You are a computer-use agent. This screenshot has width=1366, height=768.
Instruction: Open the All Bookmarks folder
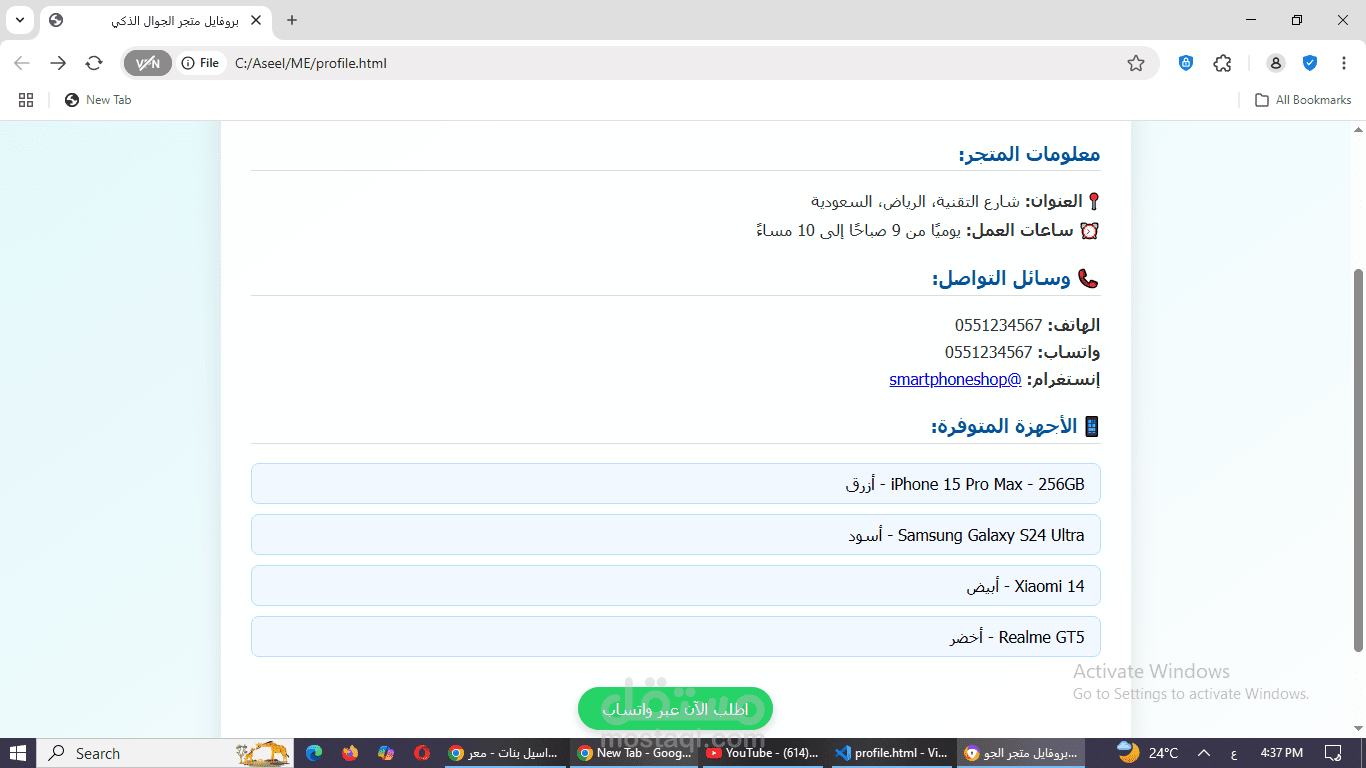[x=1303, y=100]
